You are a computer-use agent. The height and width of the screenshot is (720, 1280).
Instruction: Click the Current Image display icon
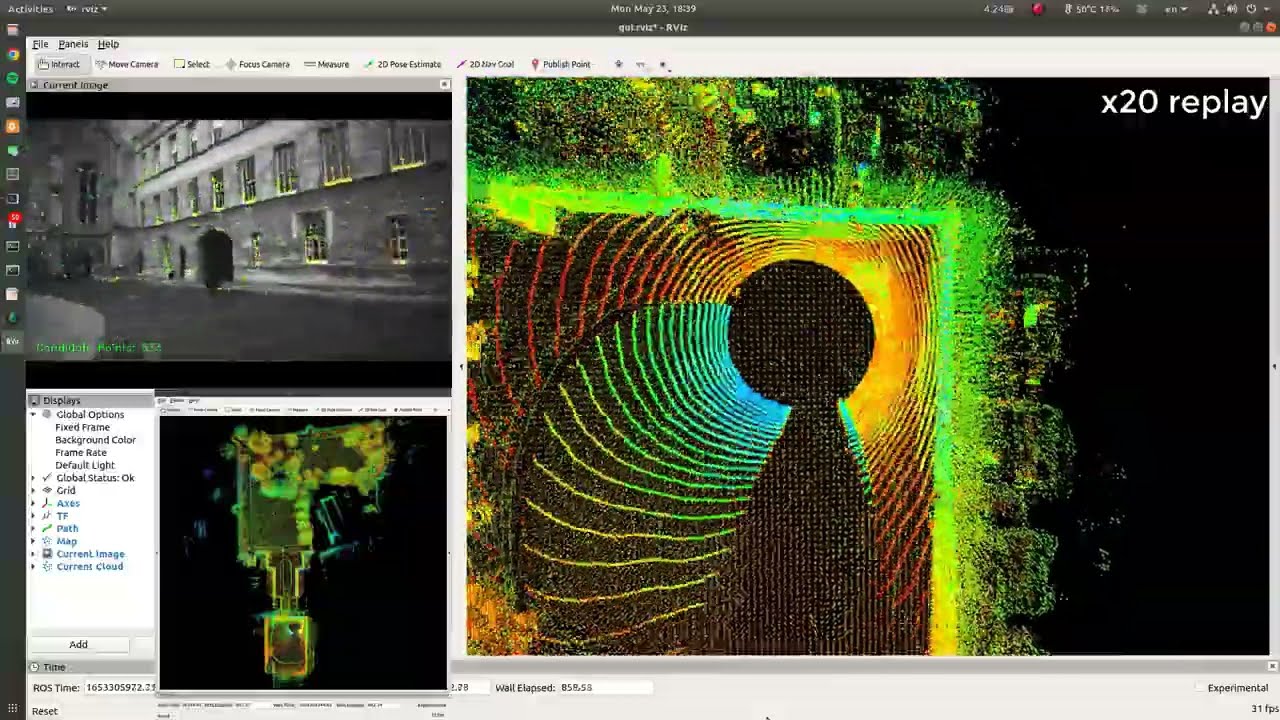click(47, 554)
